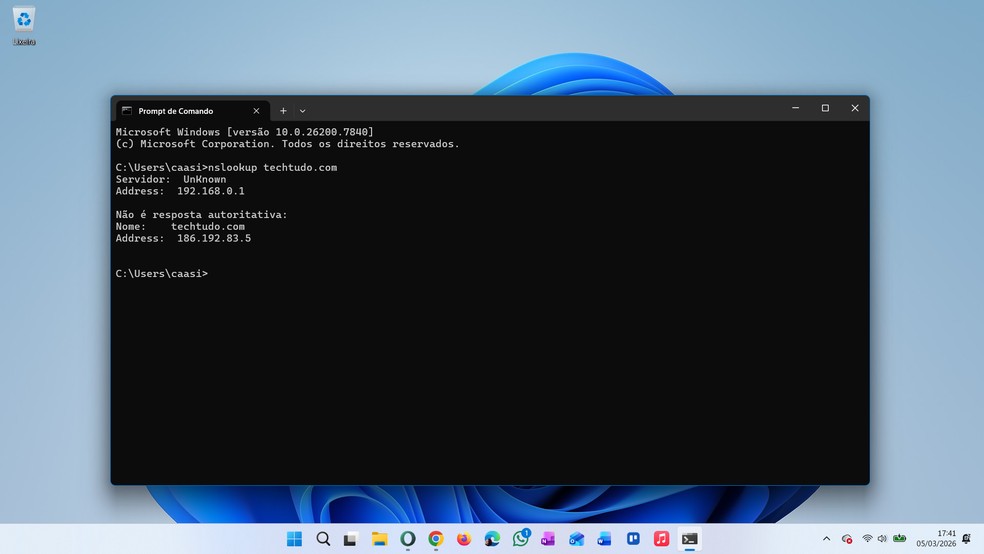
Task: Minimize the terminal window
Action: [x=795, y=108]
